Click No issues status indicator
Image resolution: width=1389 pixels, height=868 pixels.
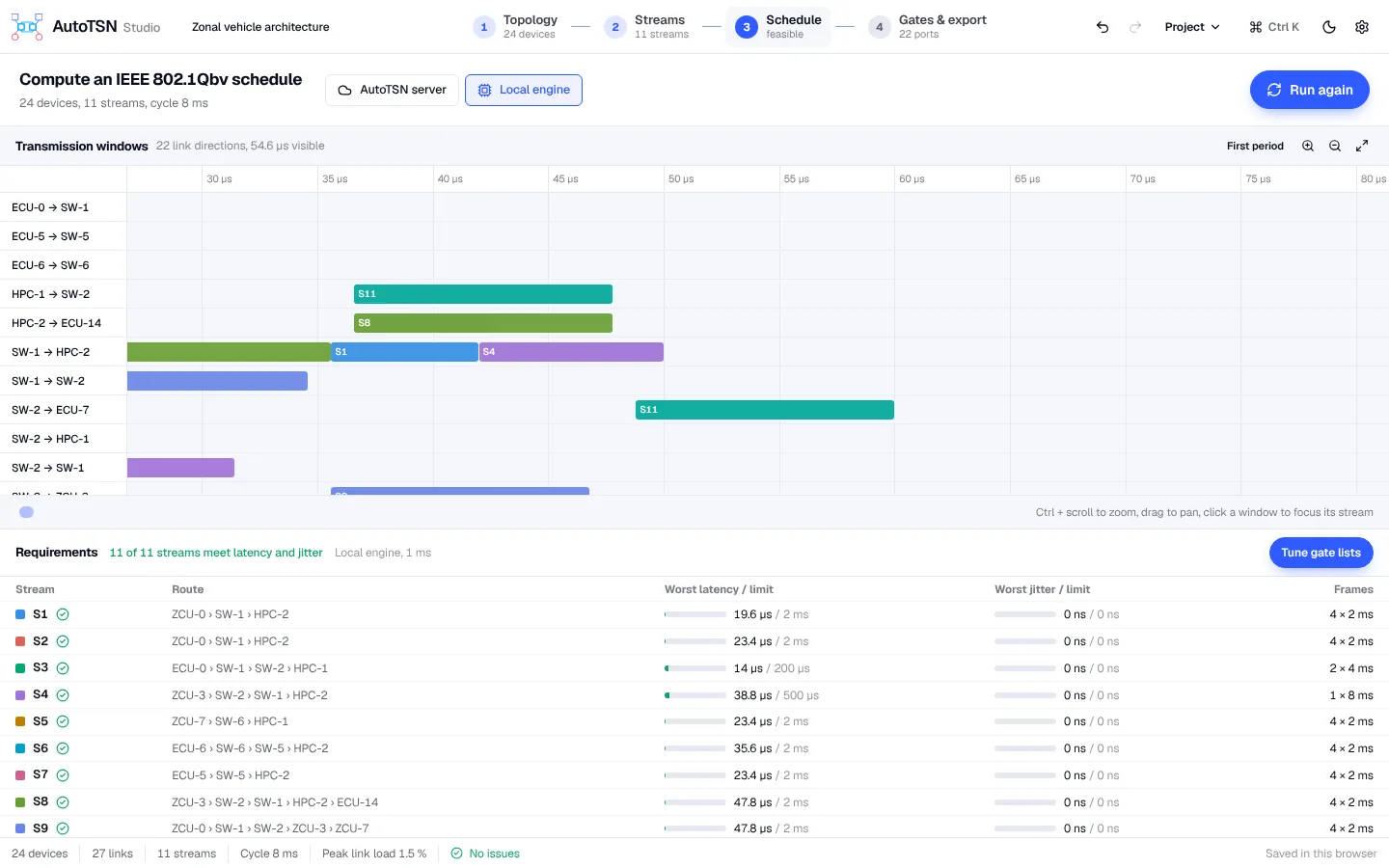tap(485, 854)
